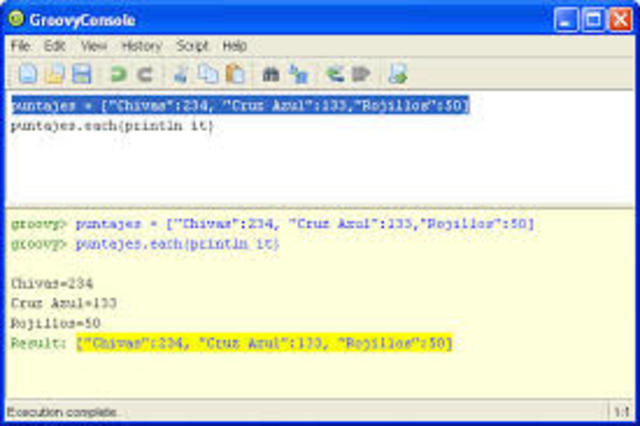The width and height of the screenshot is (640, 426).
Task: Click the Chivas=234 output line
Action: point(52,284)
